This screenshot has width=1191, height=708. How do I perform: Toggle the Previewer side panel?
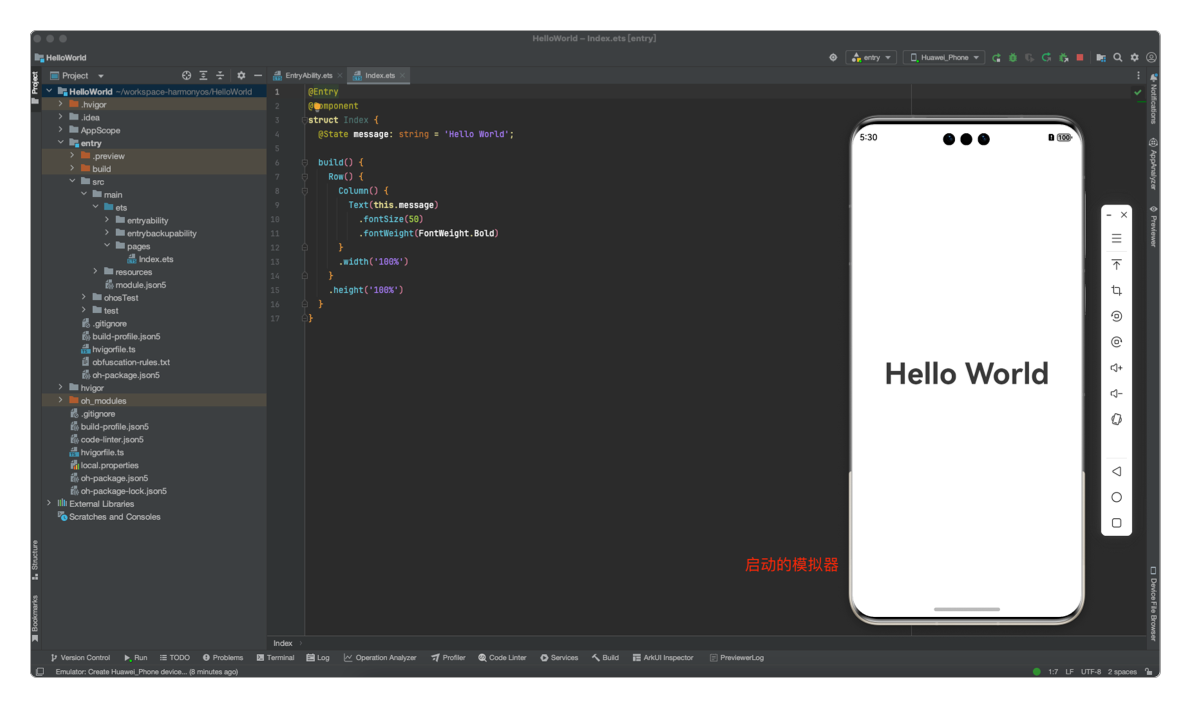(1153, 226)
